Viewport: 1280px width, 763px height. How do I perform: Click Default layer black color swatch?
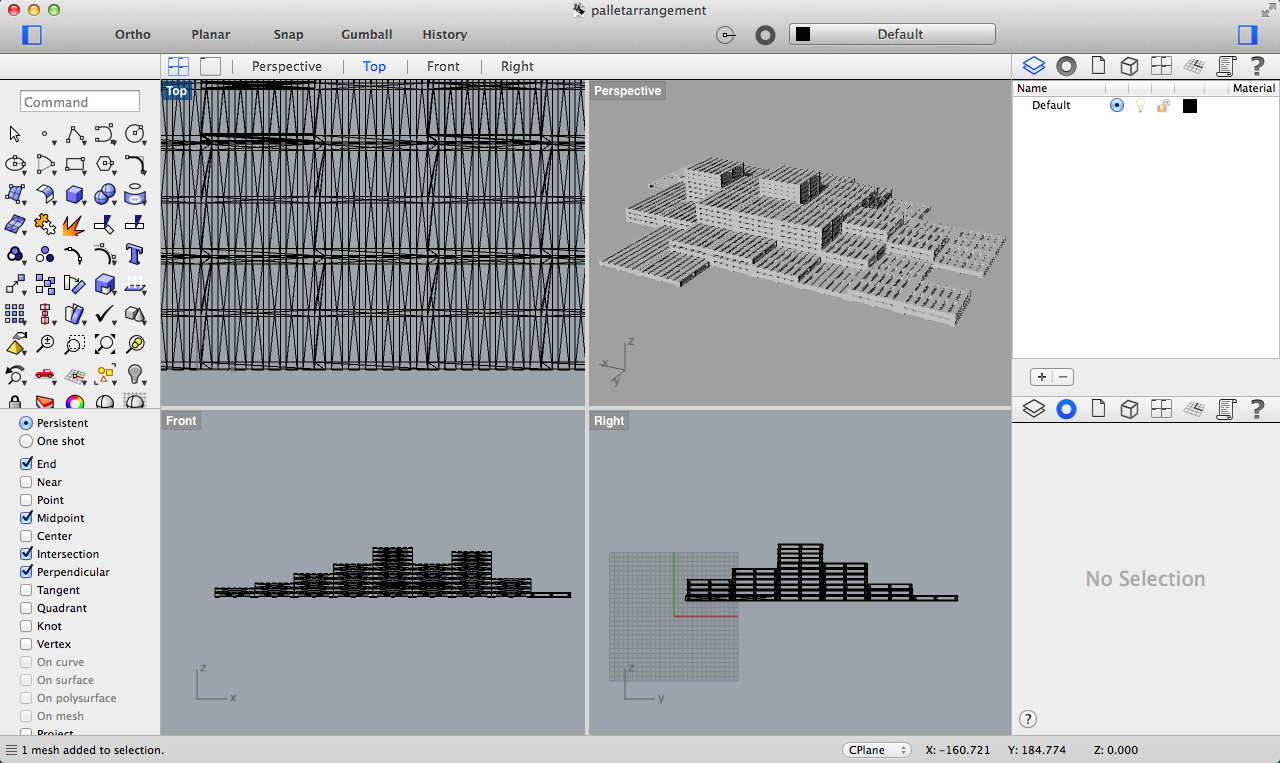tap(1190, 105)
